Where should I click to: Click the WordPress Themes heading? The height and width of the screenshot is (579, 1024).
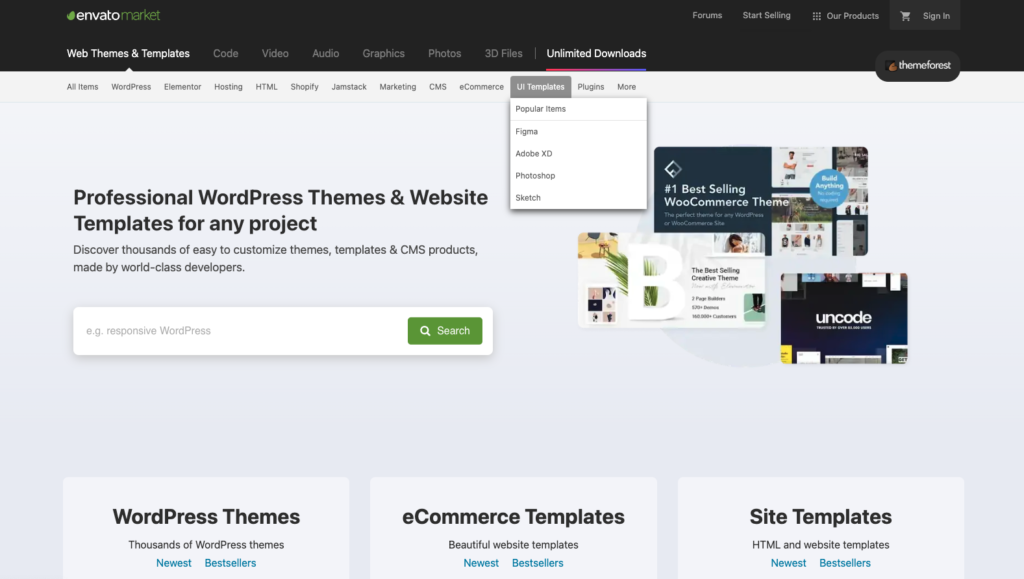206,516
